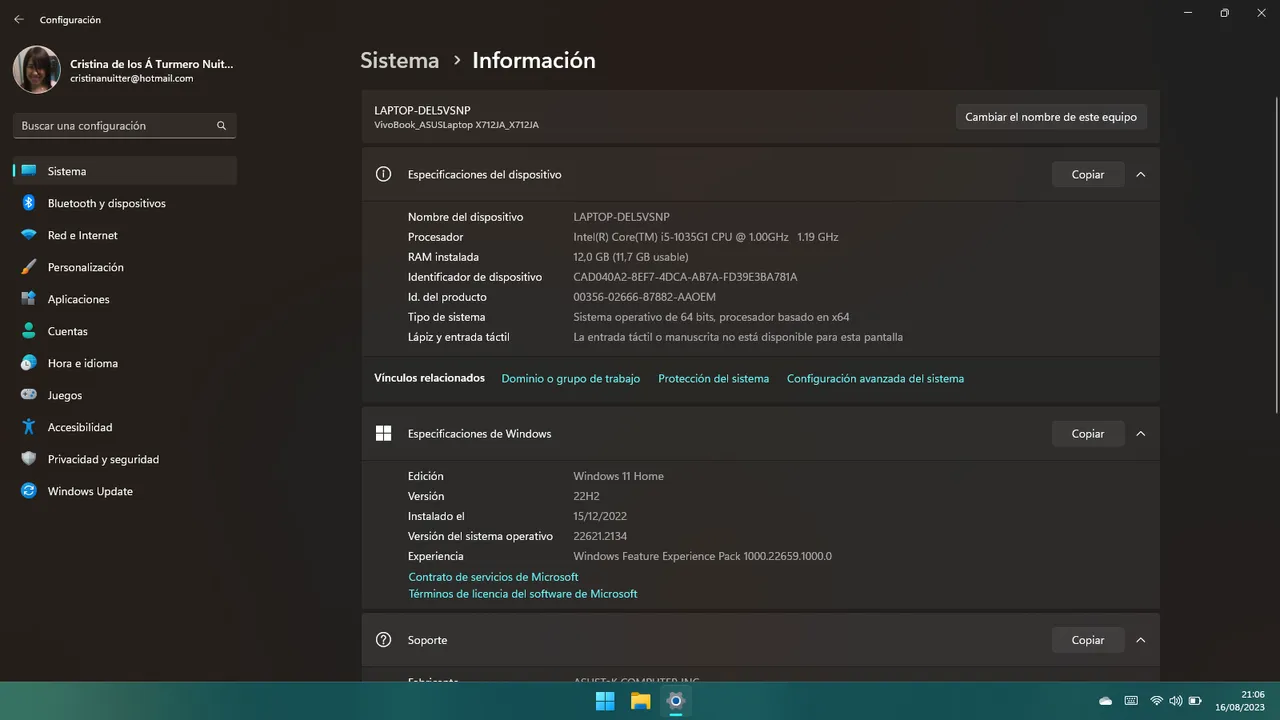Click the Soporte question mark icon
This screenshot has width=1280, height=720.
(383, 640)
